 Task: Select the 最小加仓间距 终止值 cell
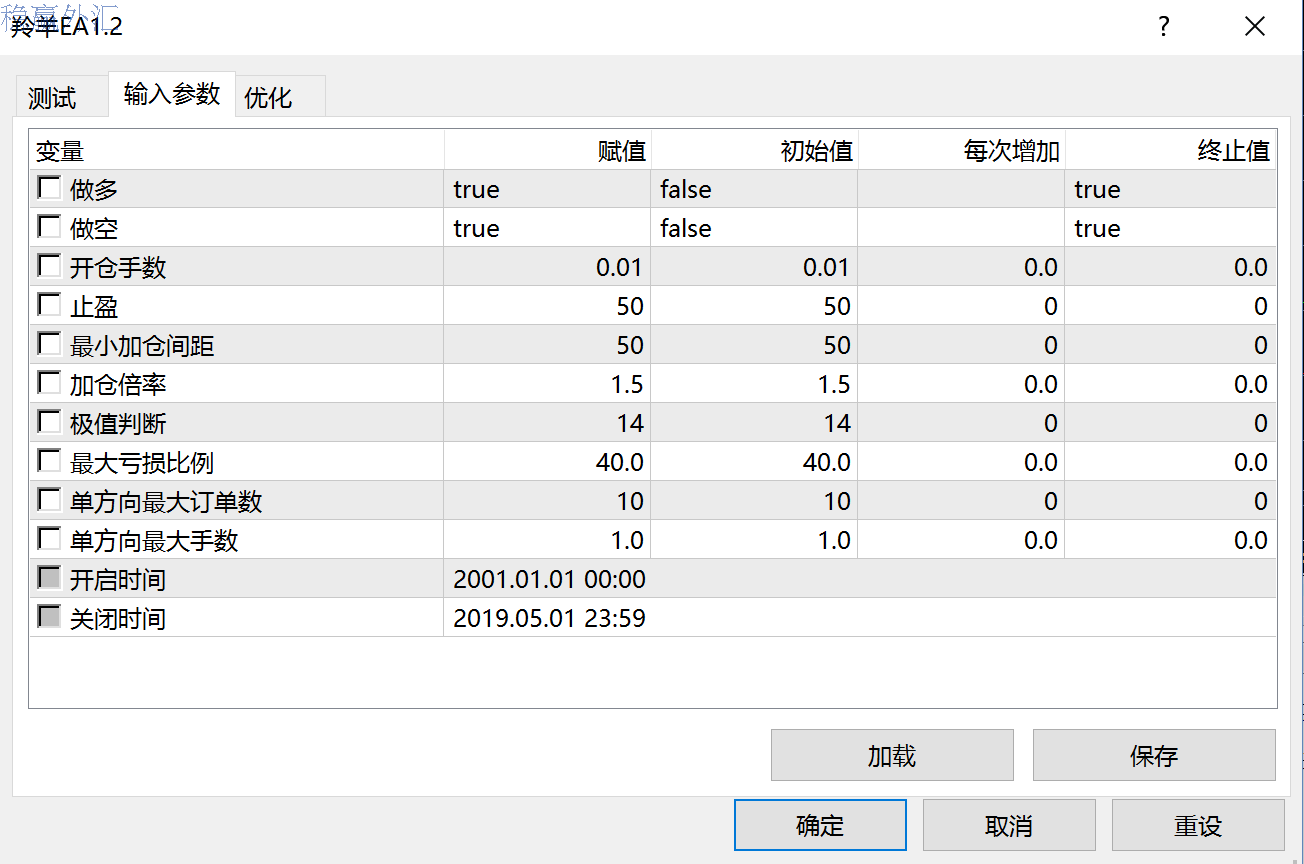coord(1171,345)
